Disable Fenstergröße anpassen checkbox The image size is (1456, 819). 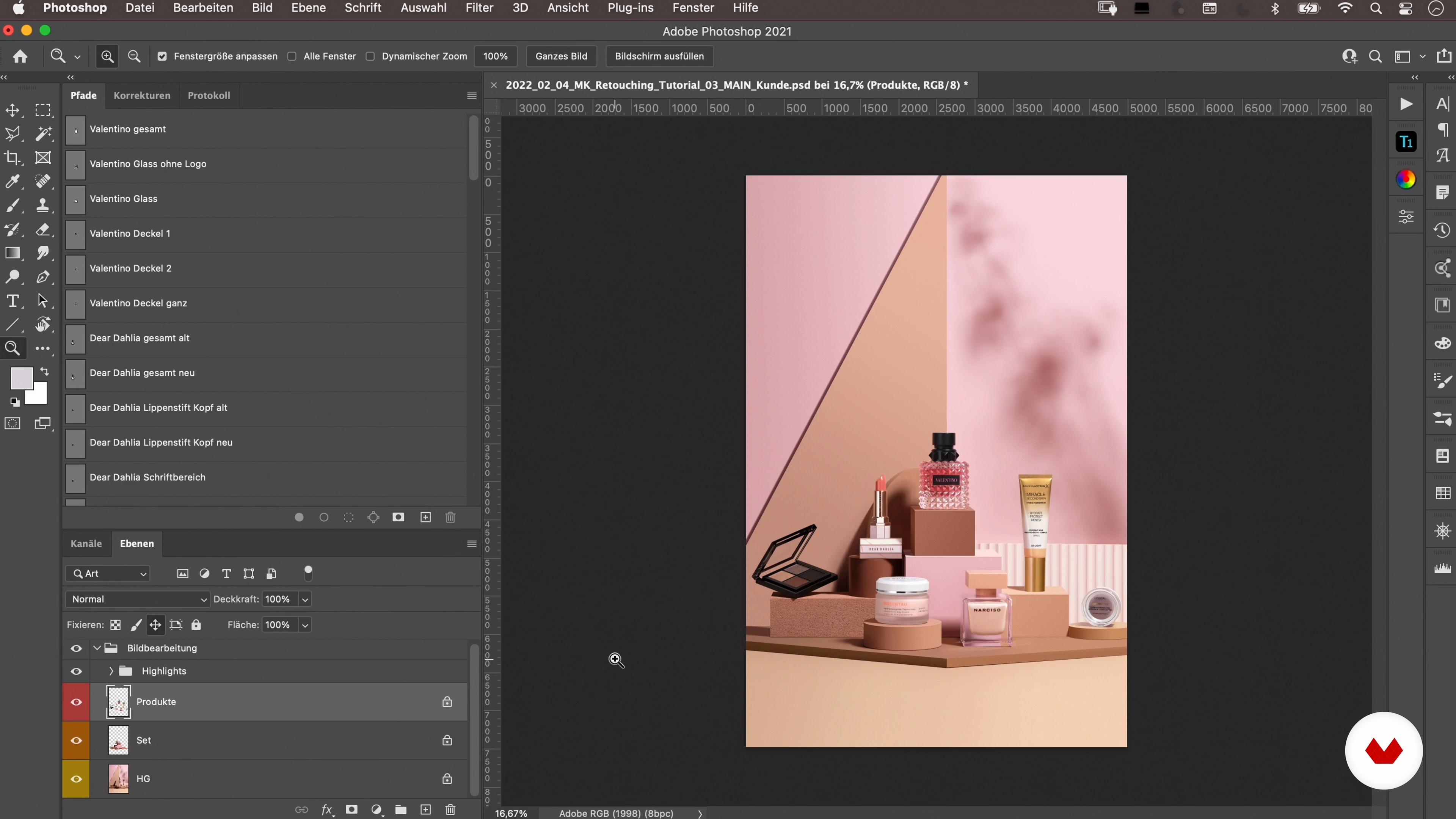162,56
